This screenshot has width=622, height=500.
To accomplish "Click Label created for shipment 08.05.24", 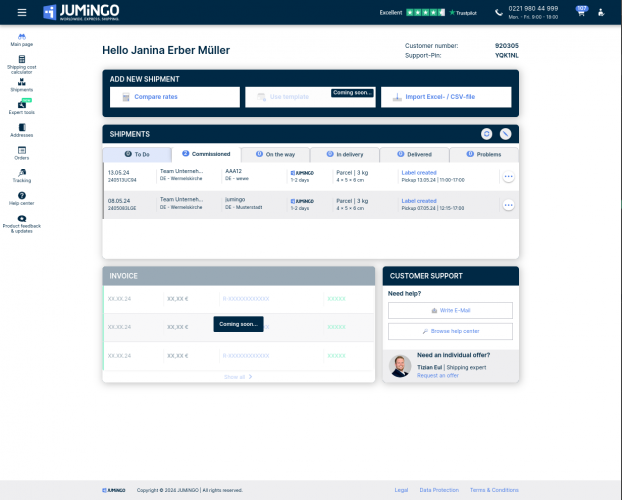I will (x=419, y=201).
